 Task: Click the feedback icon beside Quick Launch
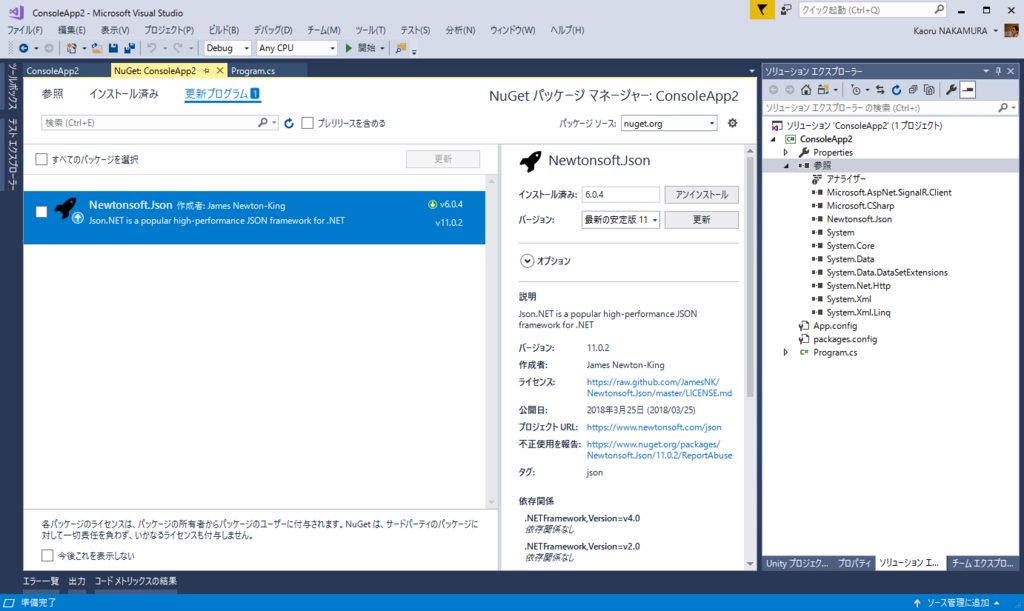tap(786, 10)
